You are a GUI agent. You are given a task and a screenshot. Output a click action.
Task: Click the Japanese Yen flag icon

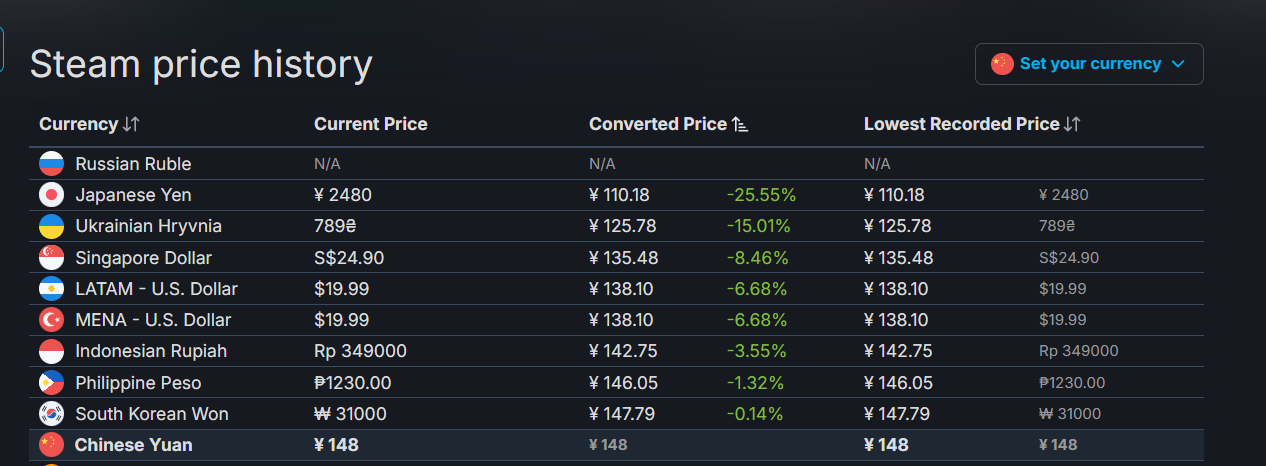[x=51, y=195]
